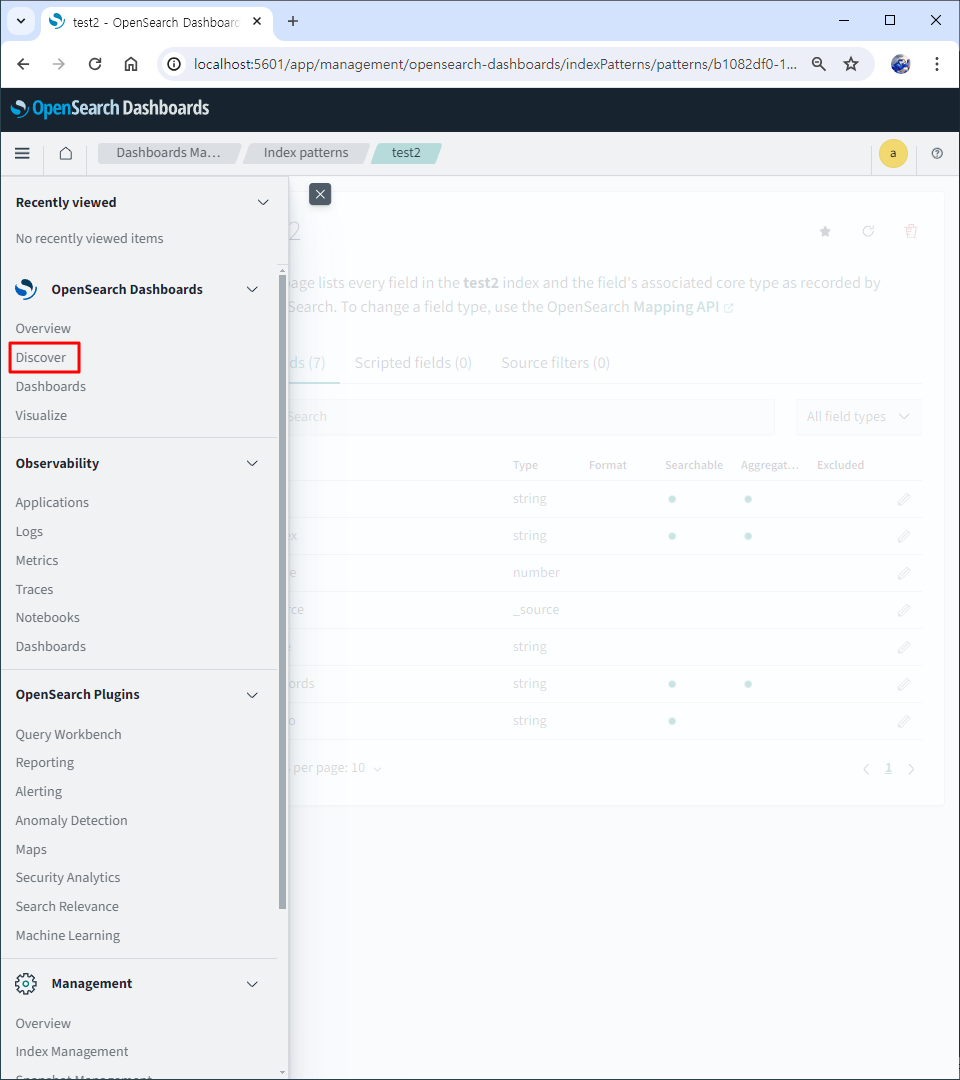Go to next page of fields

tap(911, 769)
